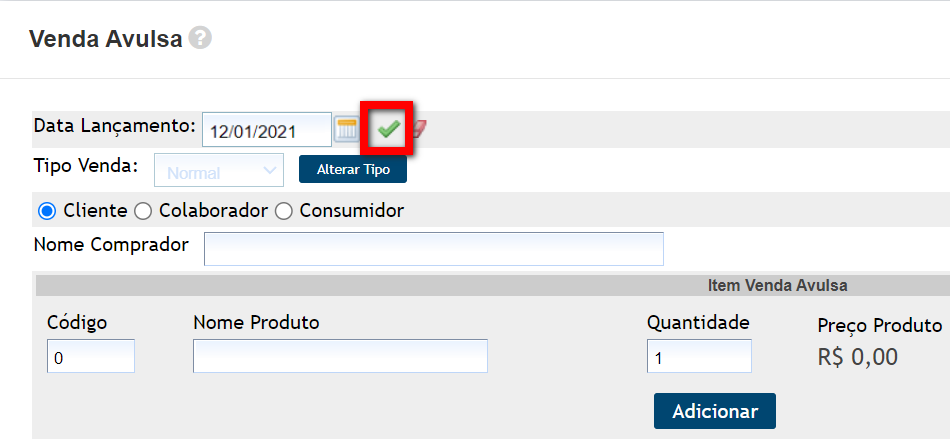This screenshot has width=950, height=448.
Task: Click the help icon beside Venda Avulsa
Action: point(201,39)
